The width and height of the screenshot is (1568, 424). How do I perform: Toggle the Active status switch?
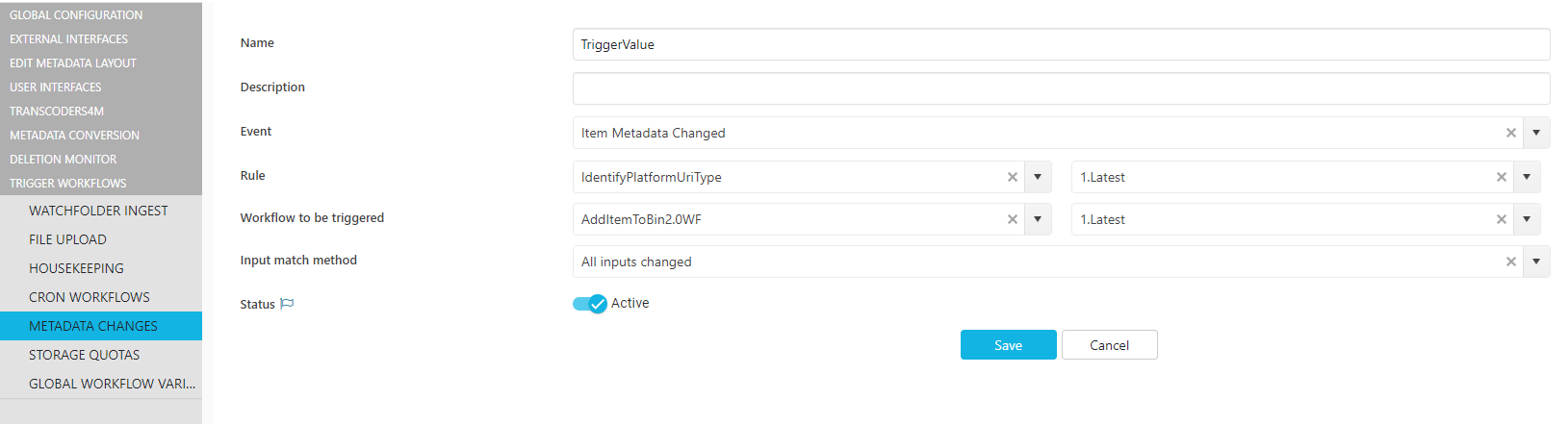(x=589, y=304)
